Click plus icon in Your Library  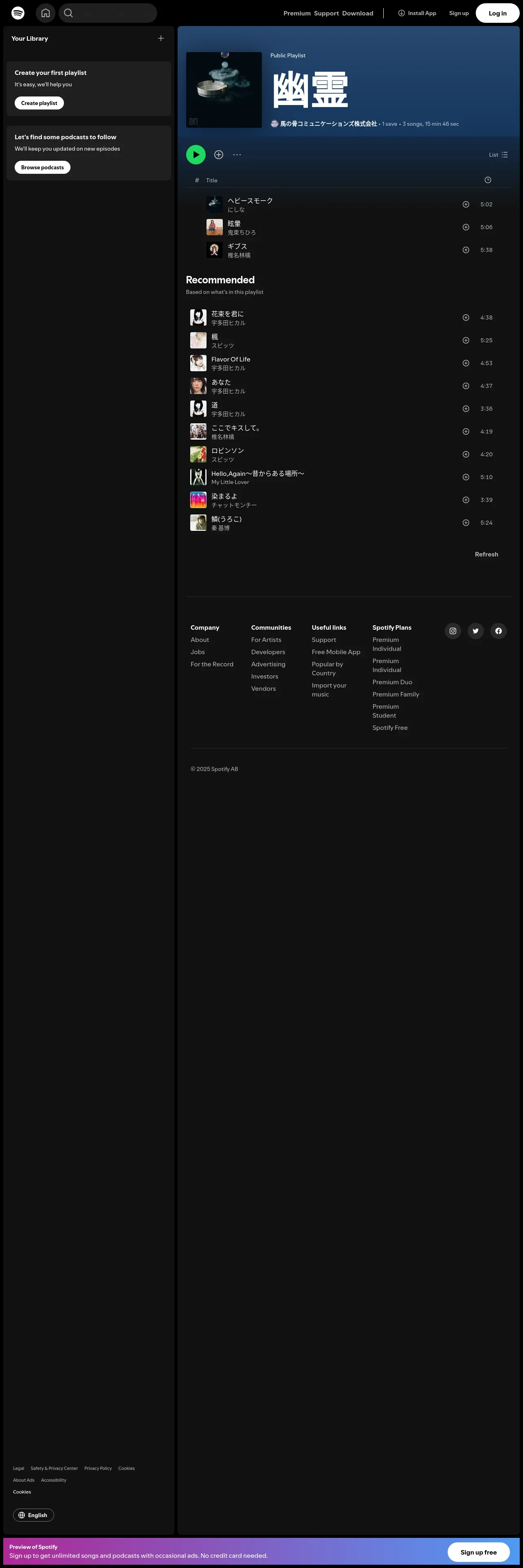tap(161, 38)
